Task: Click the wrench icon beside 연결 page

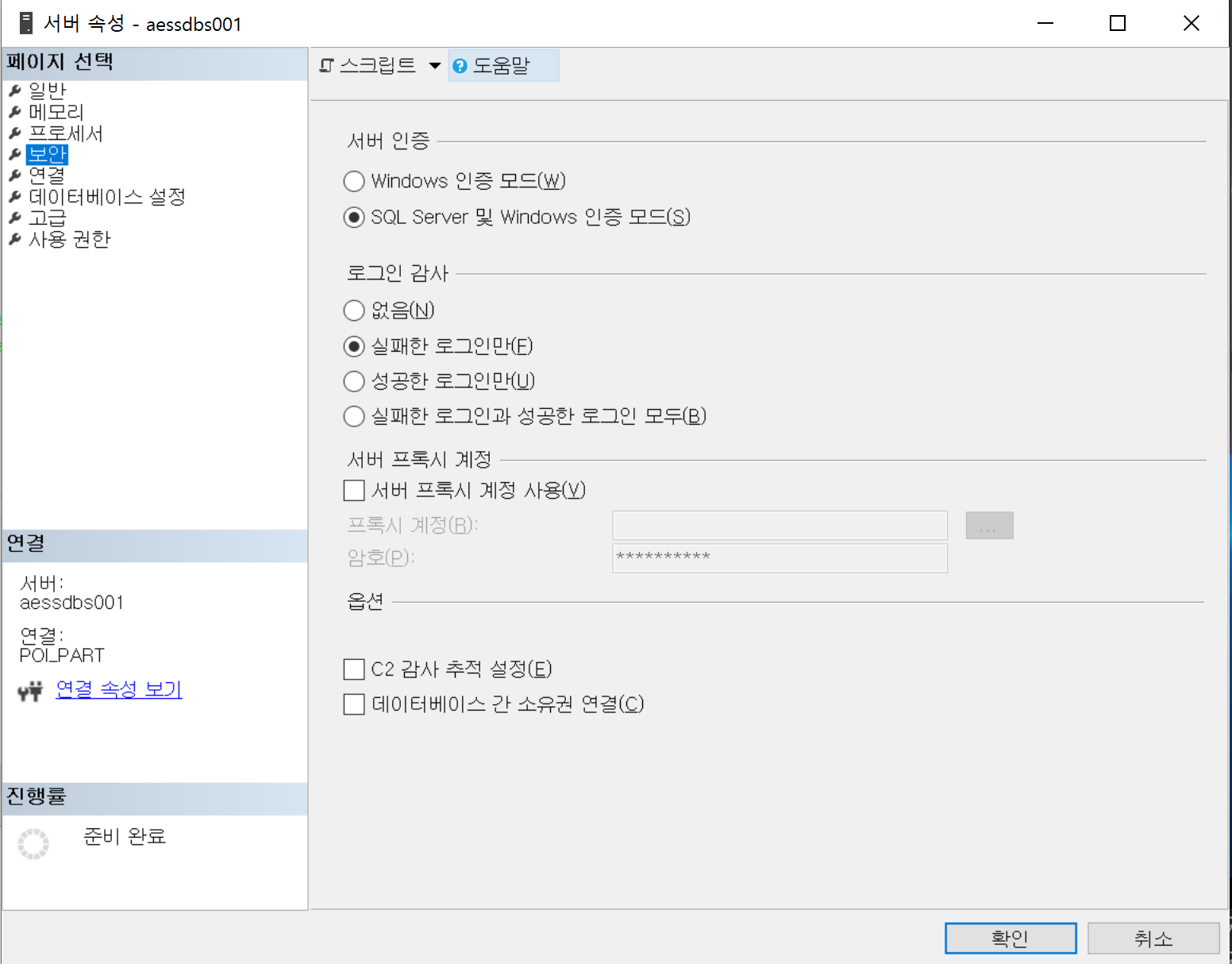Action: click(14, 175)
